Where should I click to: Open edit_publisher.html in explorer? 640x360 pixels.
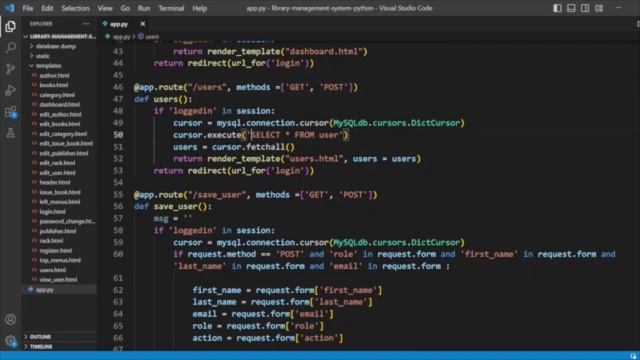click(64, 153)
